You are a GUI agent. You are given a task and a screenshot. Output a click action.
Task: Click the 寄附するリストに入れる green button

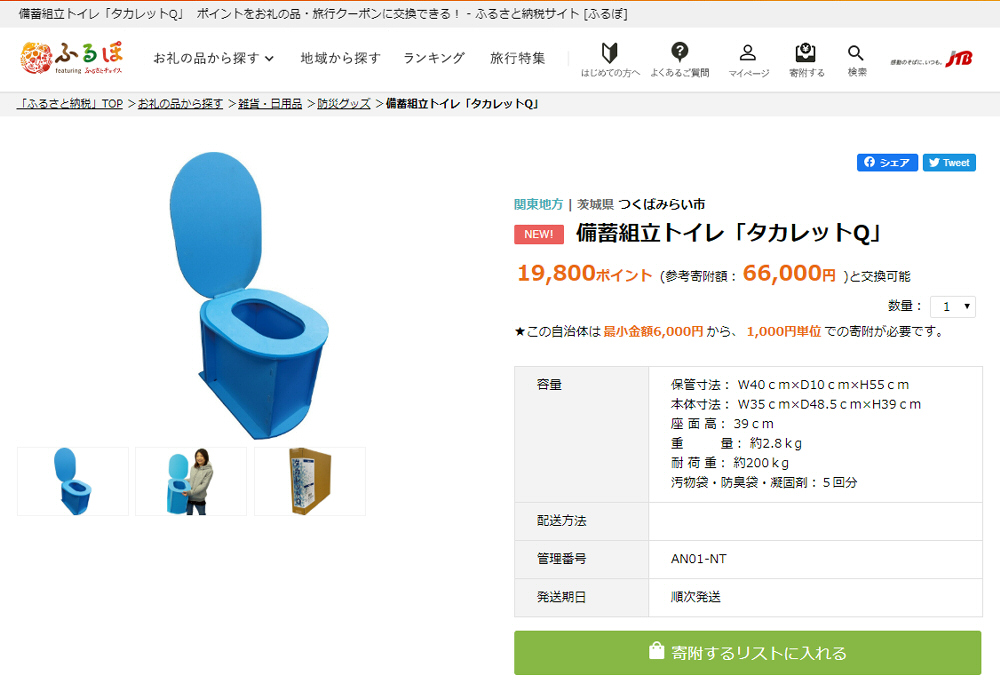click(747, 653)
